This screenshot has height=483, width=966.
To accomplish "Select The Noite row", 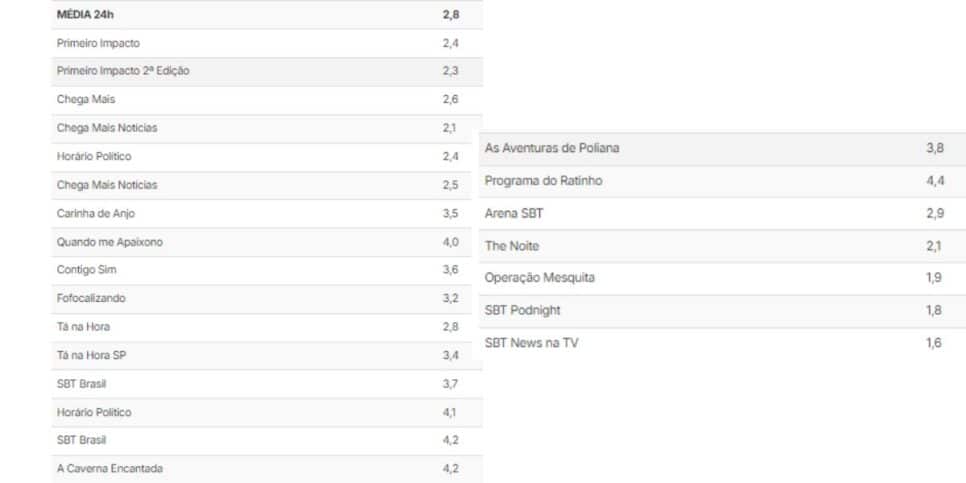I will click(x=723, y=246).
